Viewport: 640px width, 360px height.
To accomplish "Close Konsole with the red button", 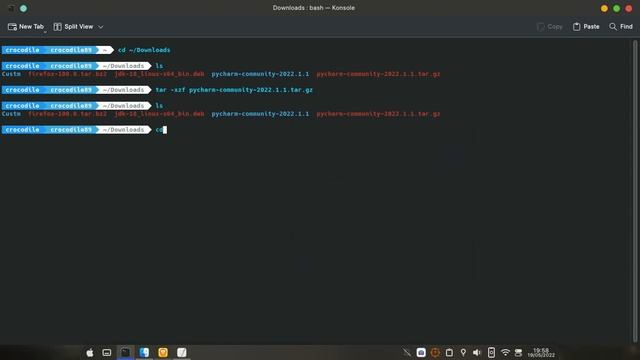I will point(629,8).
